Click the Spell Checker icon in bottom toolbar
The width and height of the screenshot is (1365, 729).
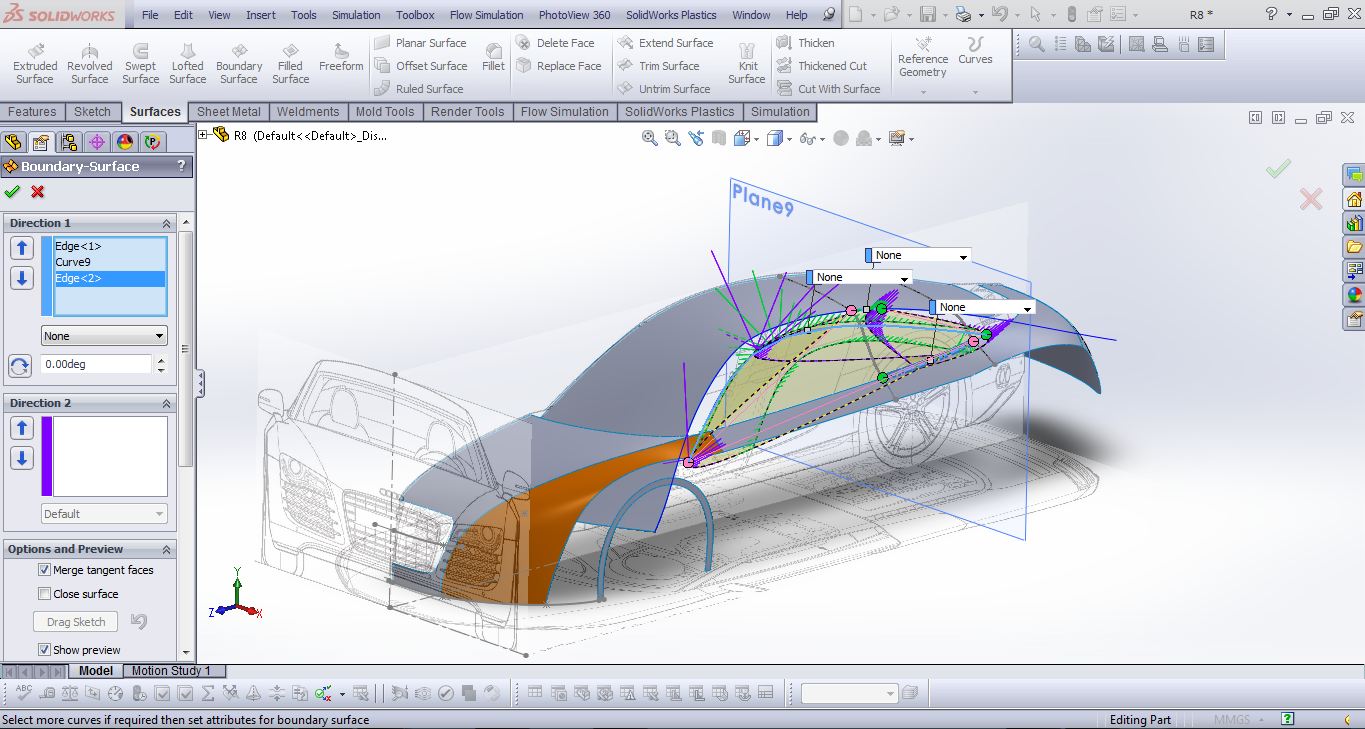[23, 693]
